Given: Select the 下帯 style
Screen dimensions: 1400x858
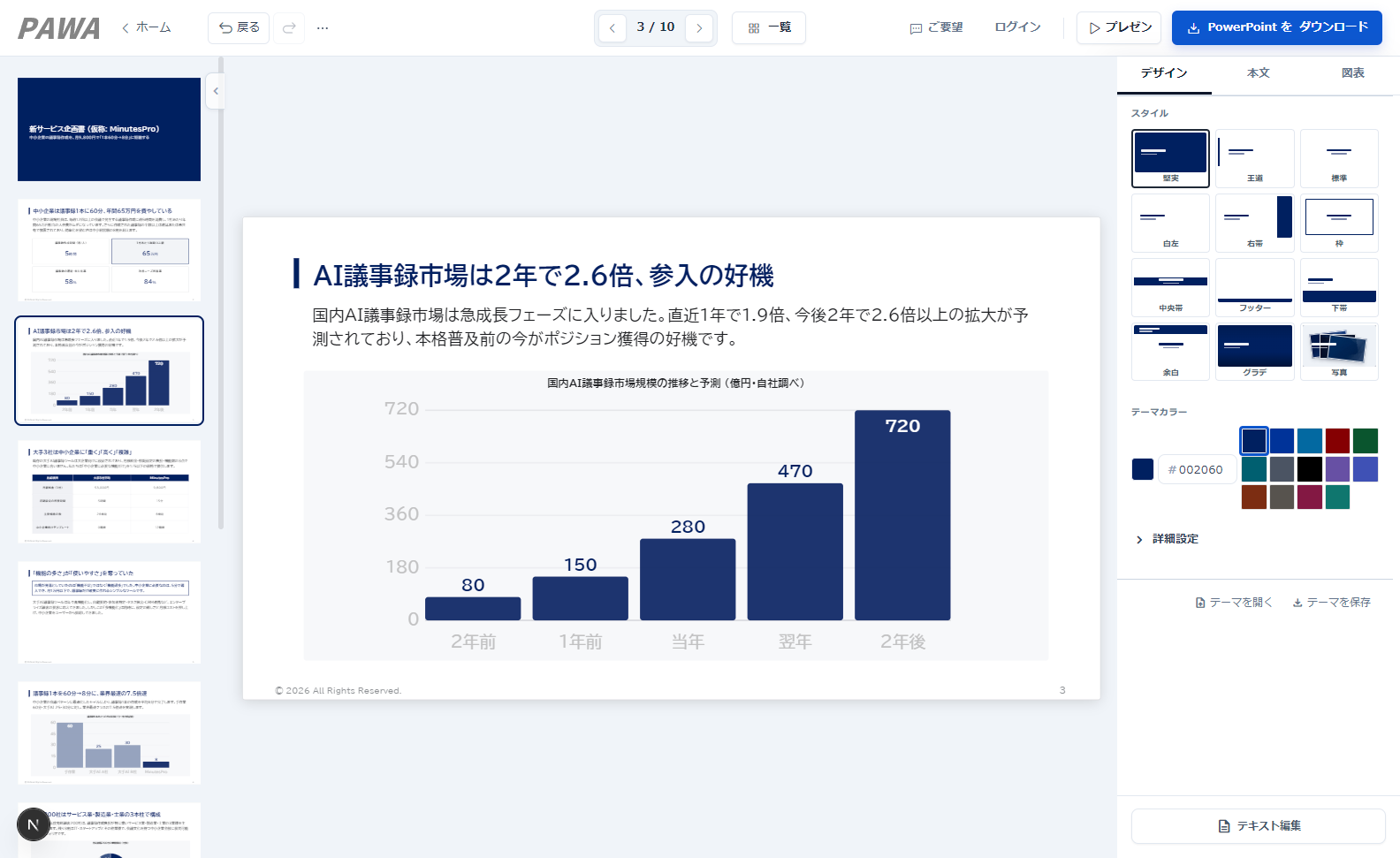Looking at the screenshot, I should [x=1339, y=287].
